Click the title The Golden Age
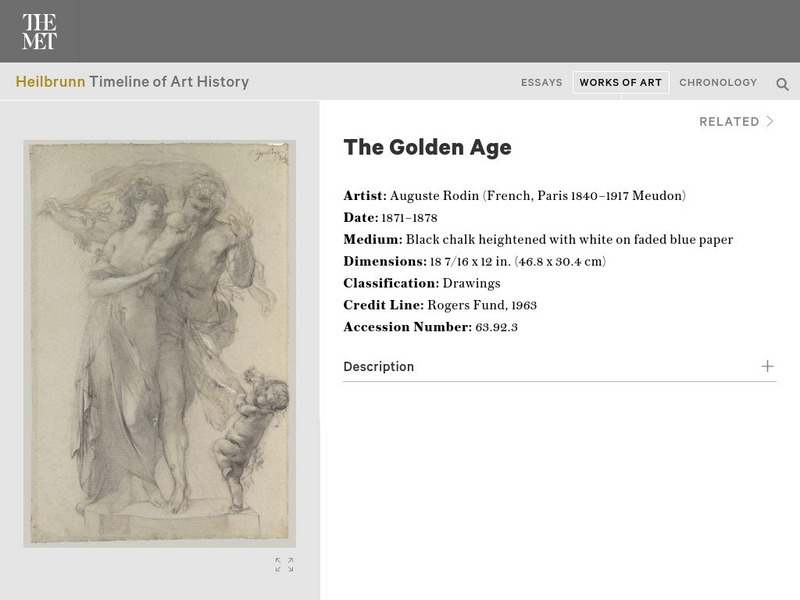This screenshot has width=800, height=600. coord(427,148)
